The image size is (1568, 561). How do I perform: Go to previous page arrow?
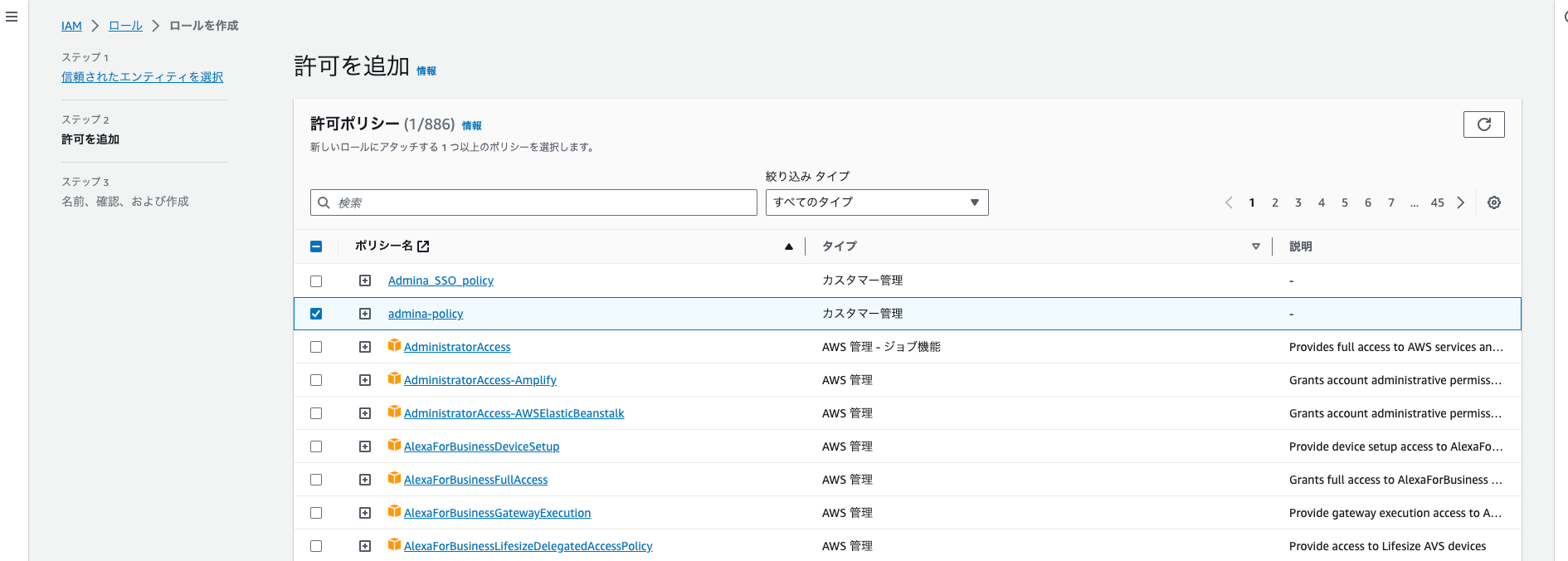click(x=1229, y=202)
